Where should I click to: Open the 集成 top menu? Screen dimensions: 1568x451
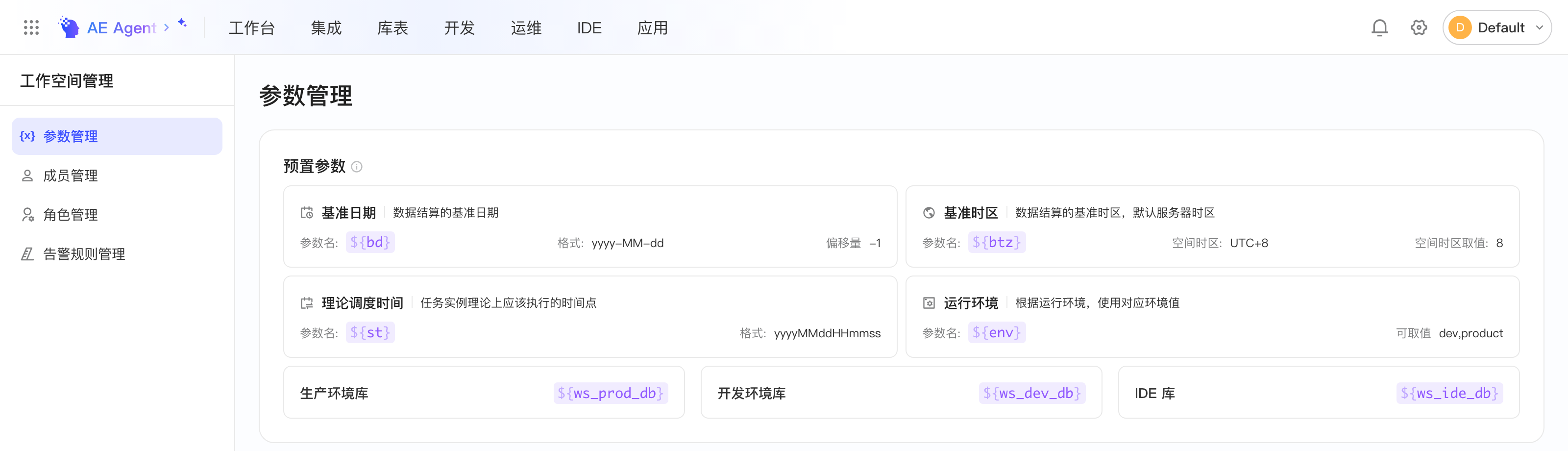click(x=326, y=27)
